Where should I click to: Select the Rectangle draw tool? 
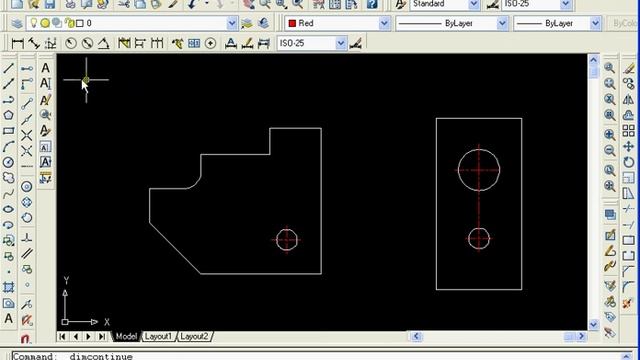pos(9,131)
